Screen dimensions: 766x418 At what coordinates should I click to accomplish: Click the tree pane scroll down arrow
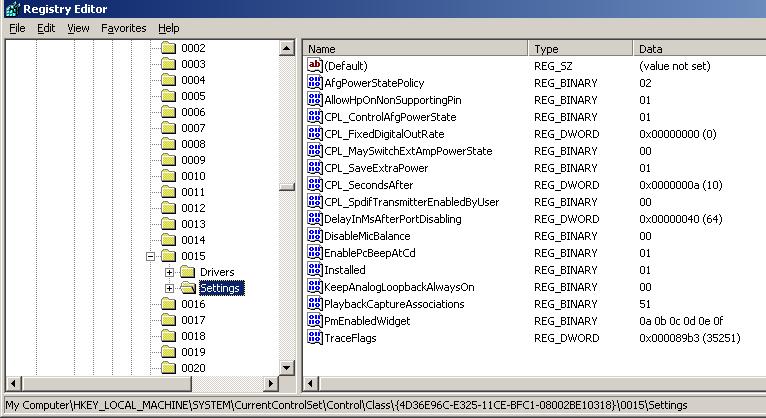(287, 368)
